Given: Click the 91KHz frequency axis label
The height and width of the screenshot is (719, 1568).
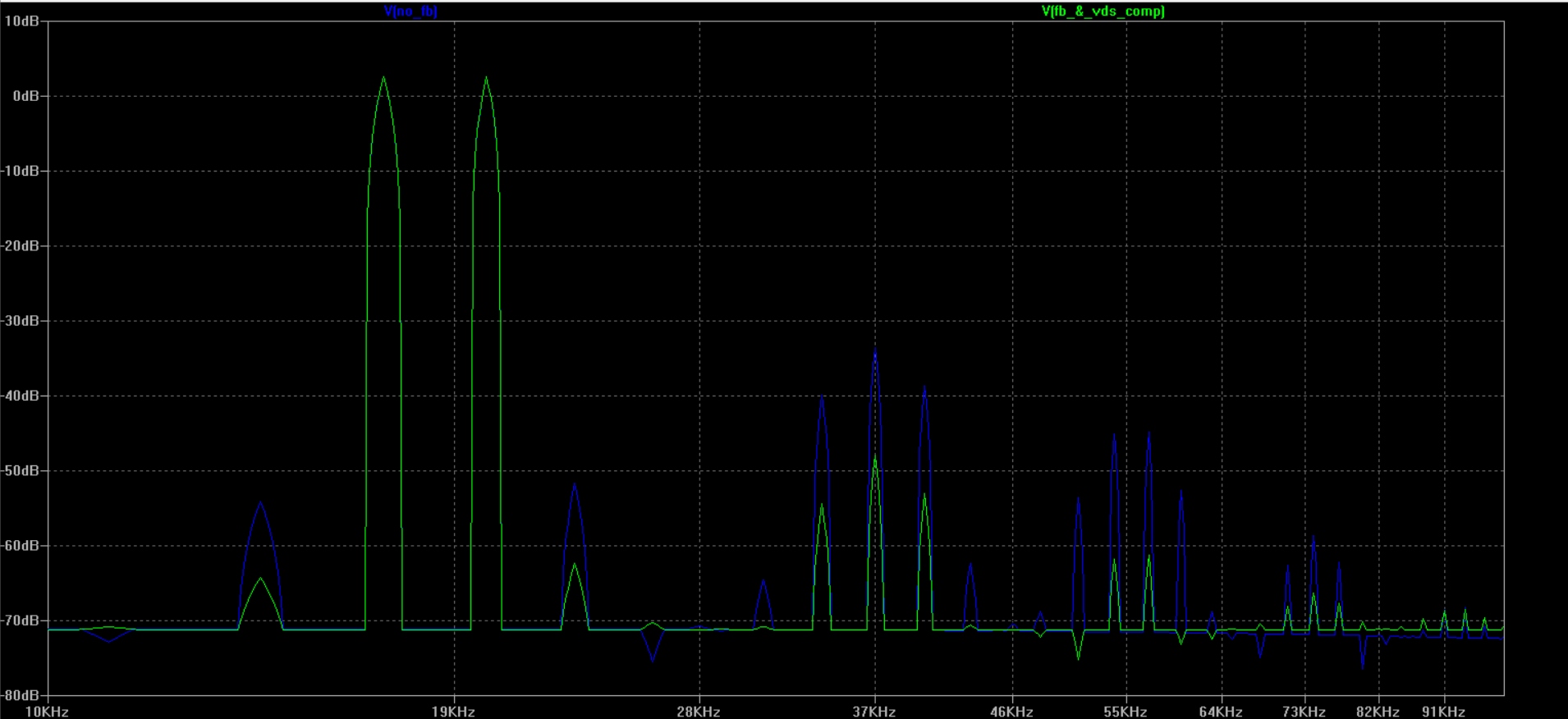Looking at the screenshot, I should click(1443, 712).
